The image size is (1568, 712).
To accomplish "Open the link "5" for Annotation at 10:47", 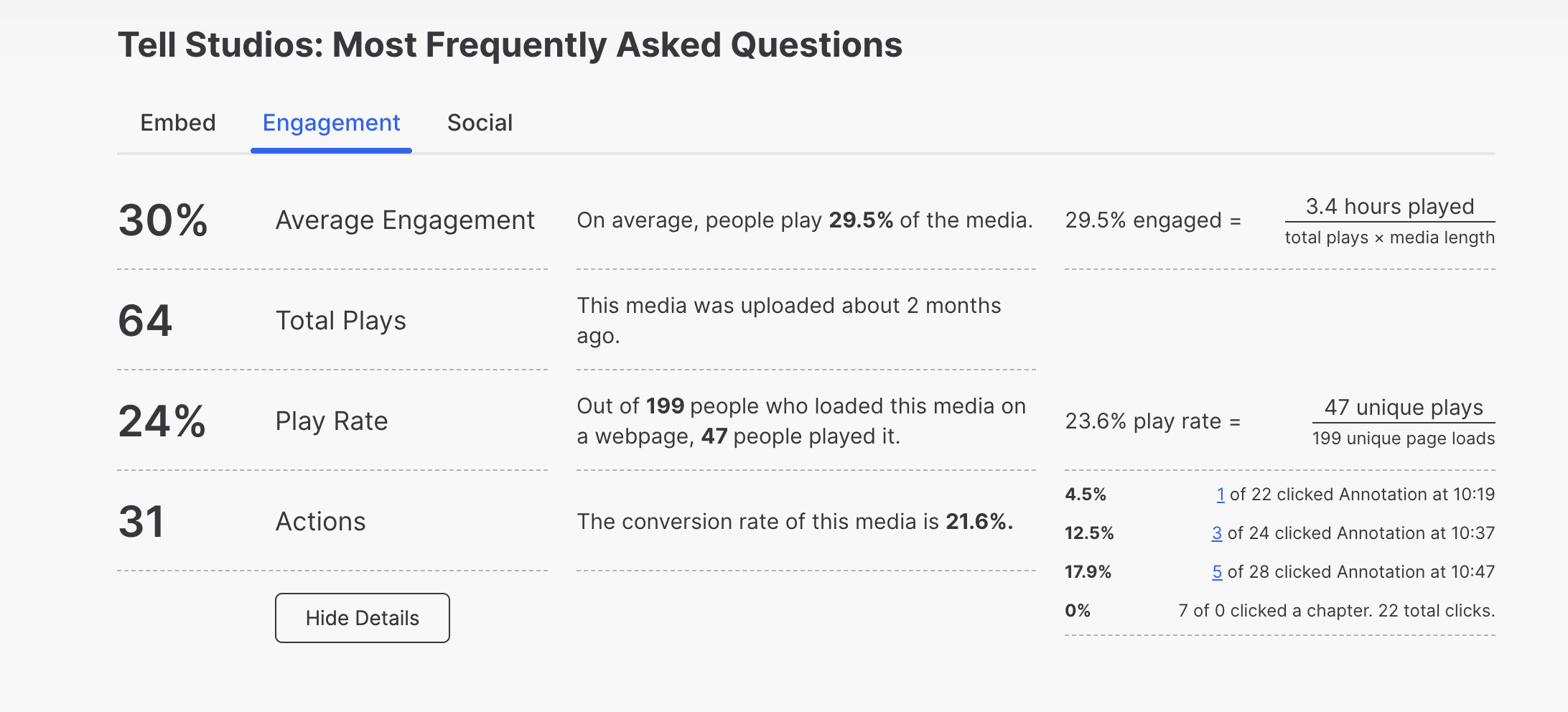I will pyautogui.click(x=1217, y=572).
